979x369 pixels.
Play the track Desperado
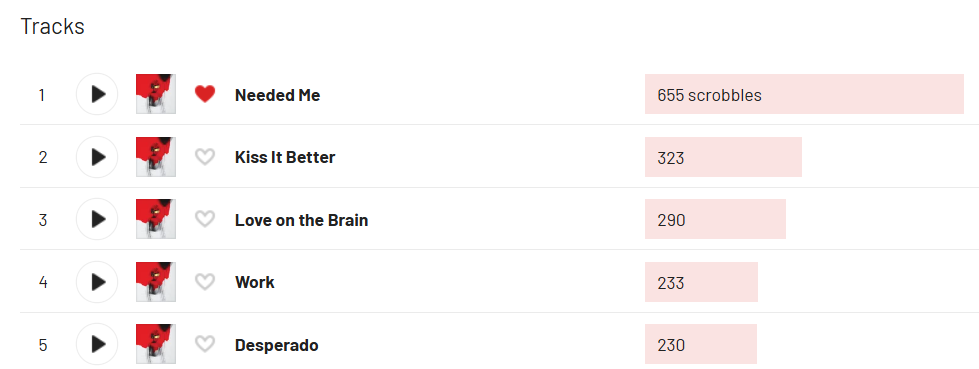point(97,344)
